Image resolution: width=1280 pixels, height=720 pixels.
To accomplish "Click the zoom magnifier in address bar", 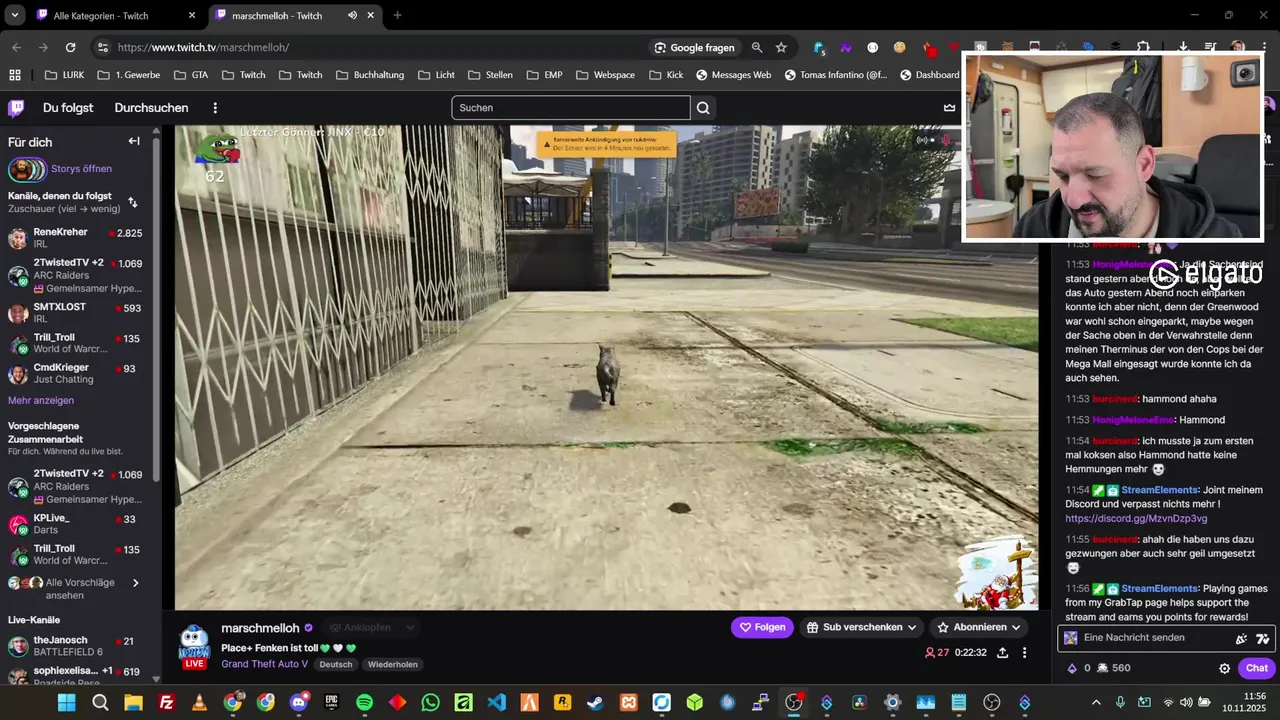I will tap(757, 47).
